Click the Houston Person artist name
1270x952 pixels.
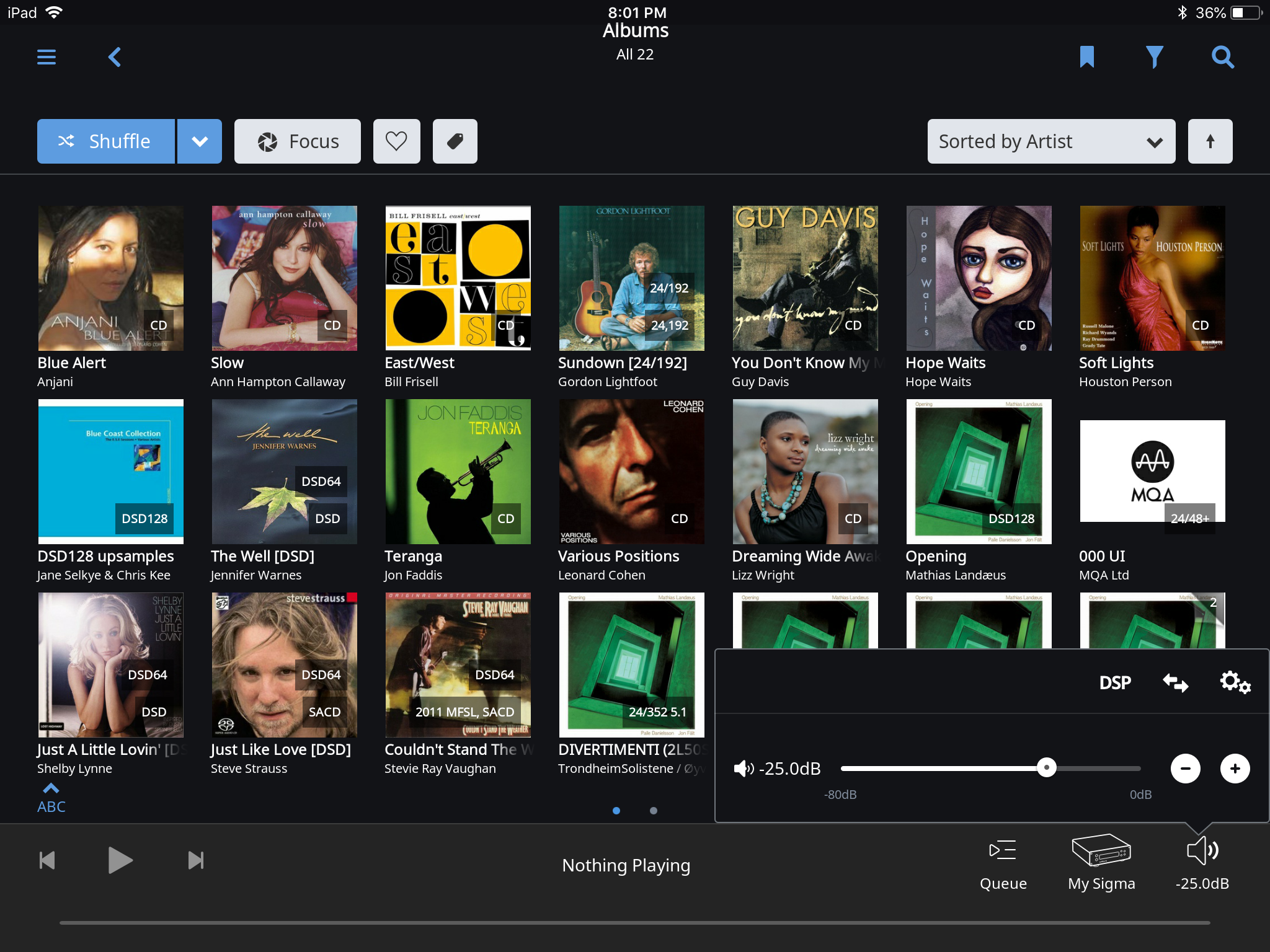pyautogui.click(x=1126, y=382)
